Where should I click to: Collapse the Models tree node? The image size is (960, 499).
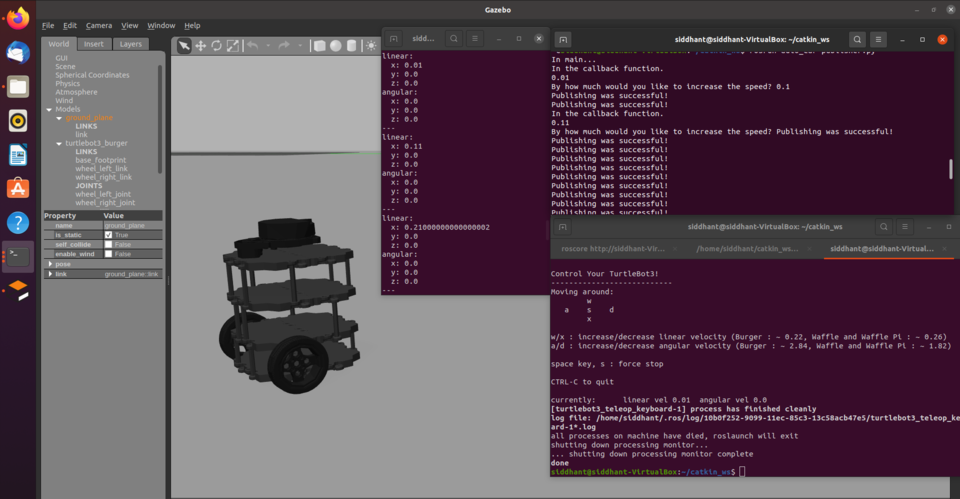point(49,110)
